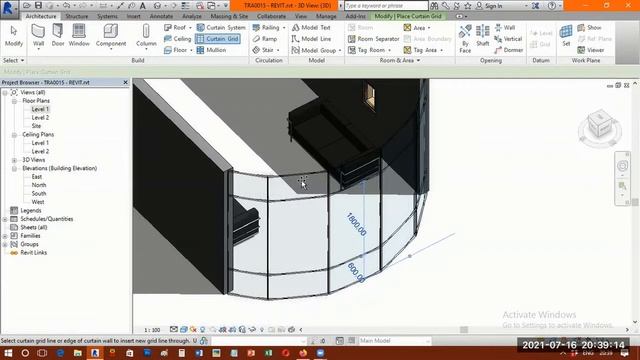Screen dimensions: 640x360
Task: Open the Structure ribbon tab
Action: point(77,16)
